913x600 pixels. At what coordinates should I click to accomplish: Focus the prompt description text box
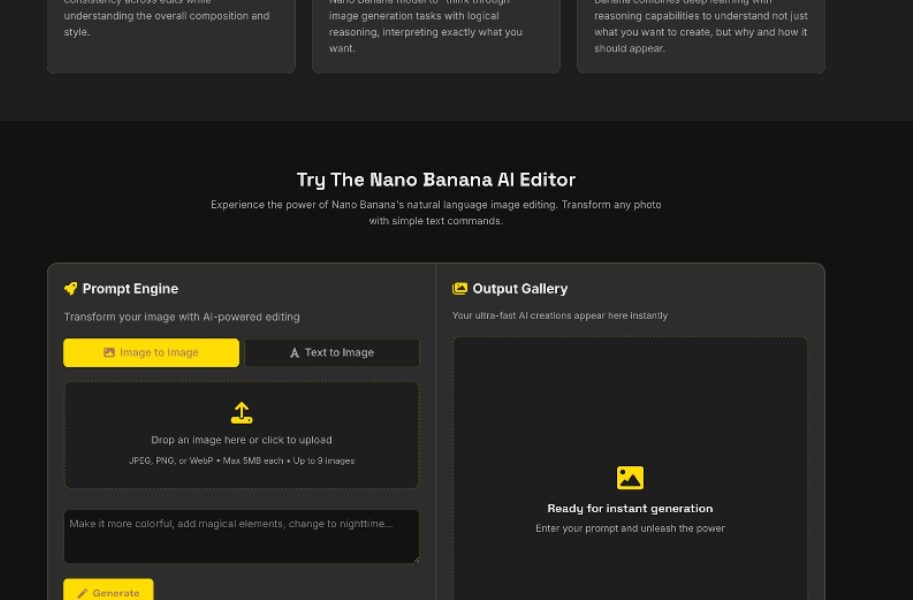240,535
